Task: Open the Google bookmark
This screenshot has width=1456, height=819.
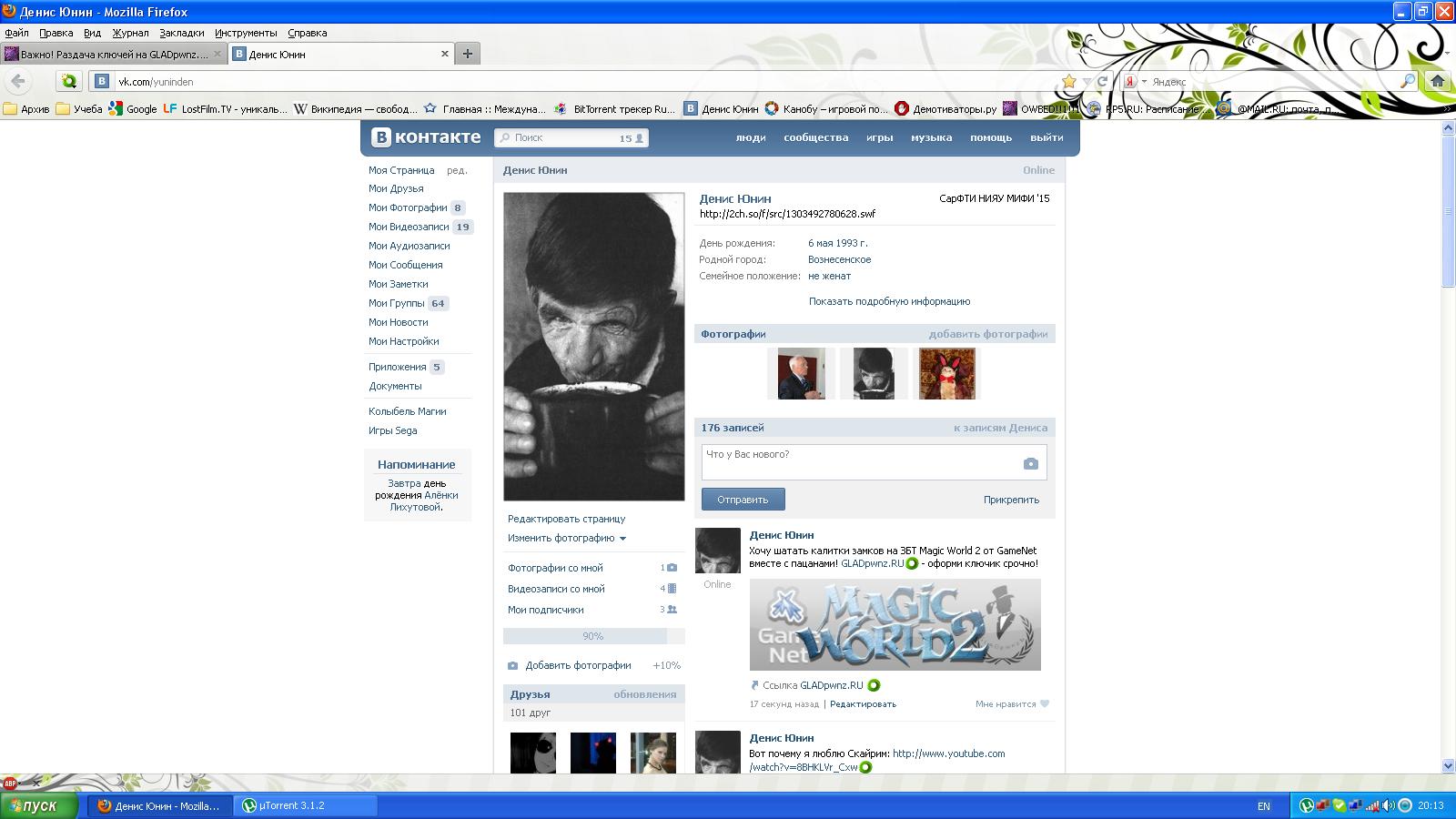Action: tap(133, 109)
